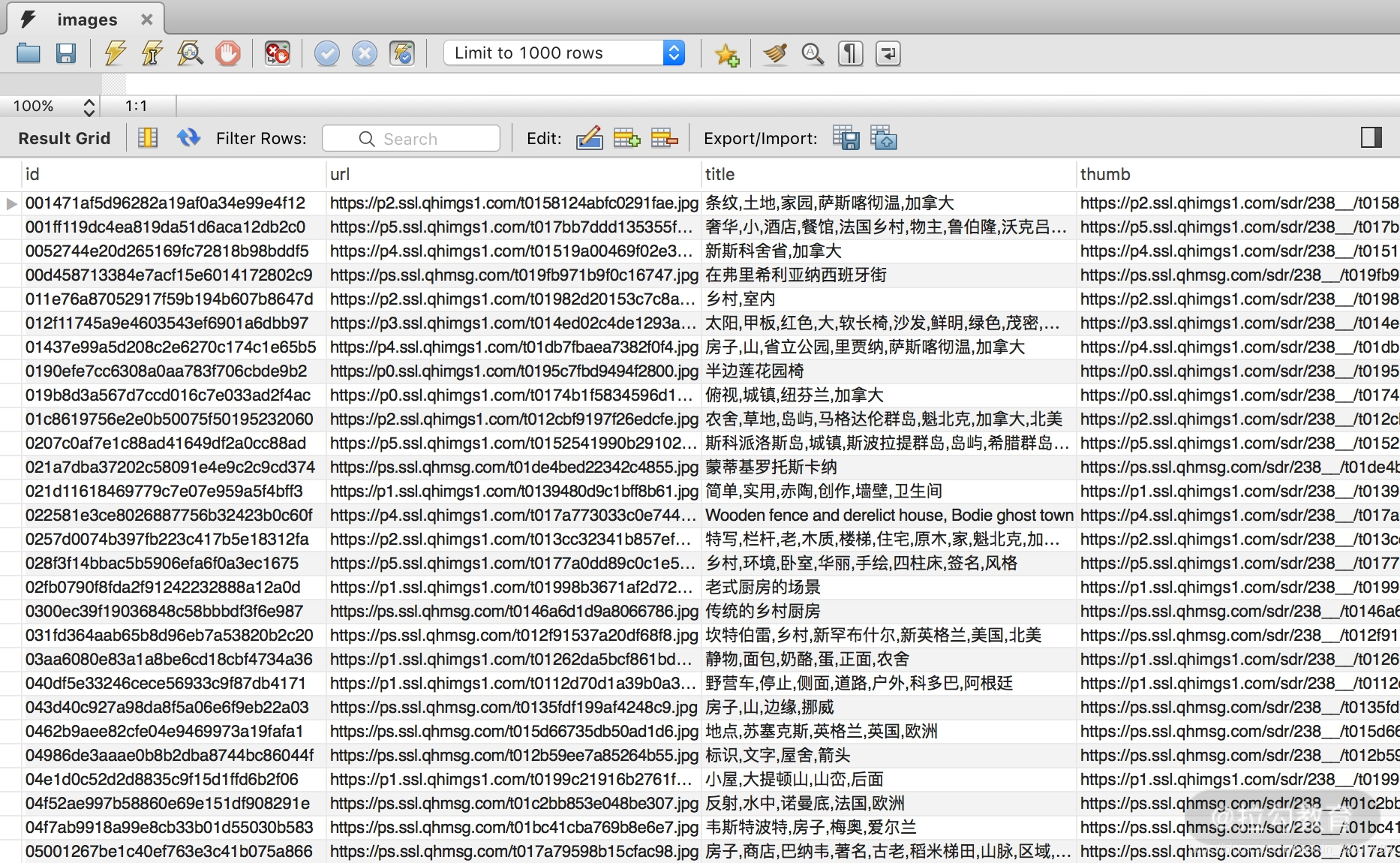Image resolution: width=1400 pixels, height=863 pixels.
Task: Click title cell 传统的乡村厨房
Action: point(889,612)
